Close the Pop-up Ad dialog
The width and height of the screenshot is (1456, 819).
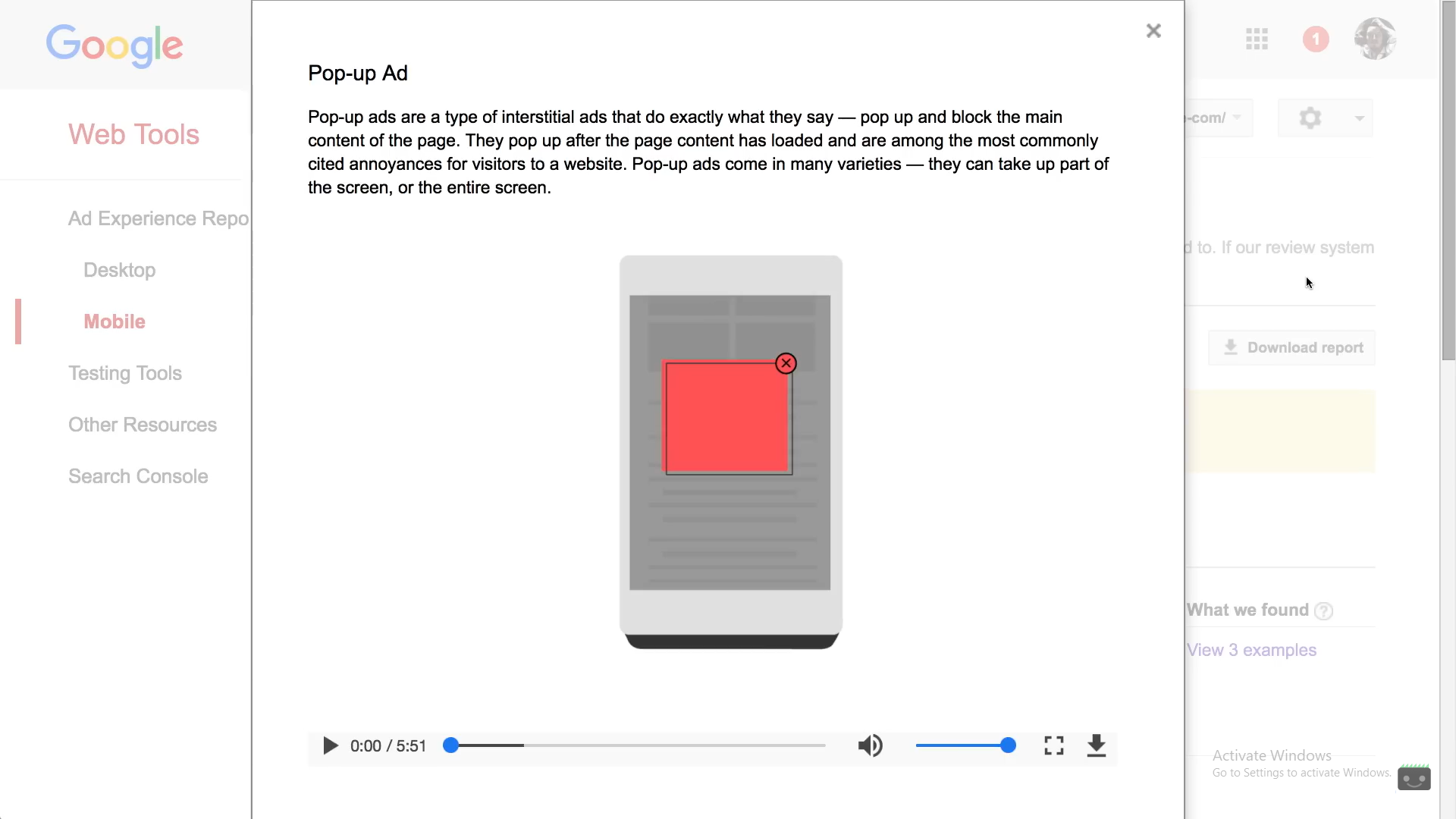pyautogui.click(x=1153, y=31)
